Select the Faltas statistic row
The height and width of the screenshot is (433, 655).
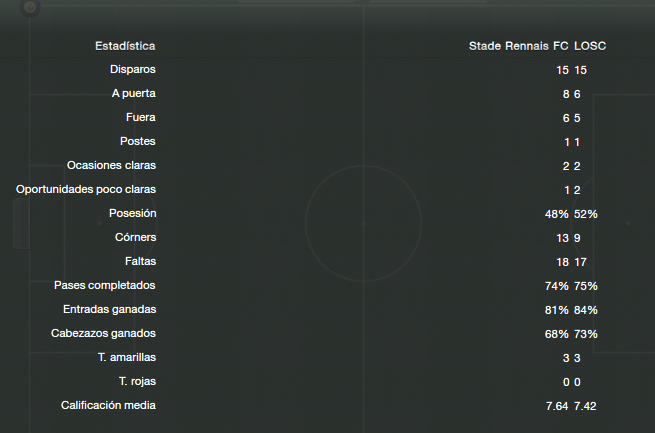328,262
